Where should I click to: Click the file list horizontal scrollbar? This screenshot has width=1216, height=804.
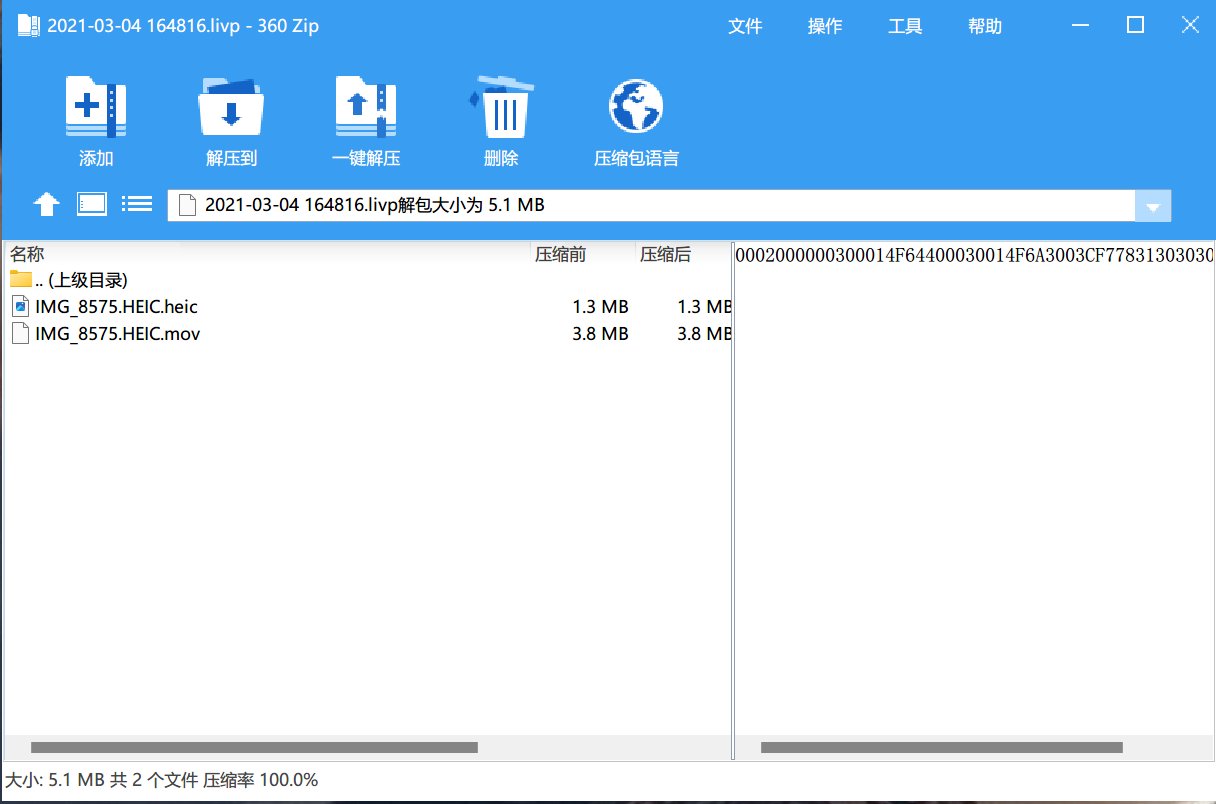point(254,747)
